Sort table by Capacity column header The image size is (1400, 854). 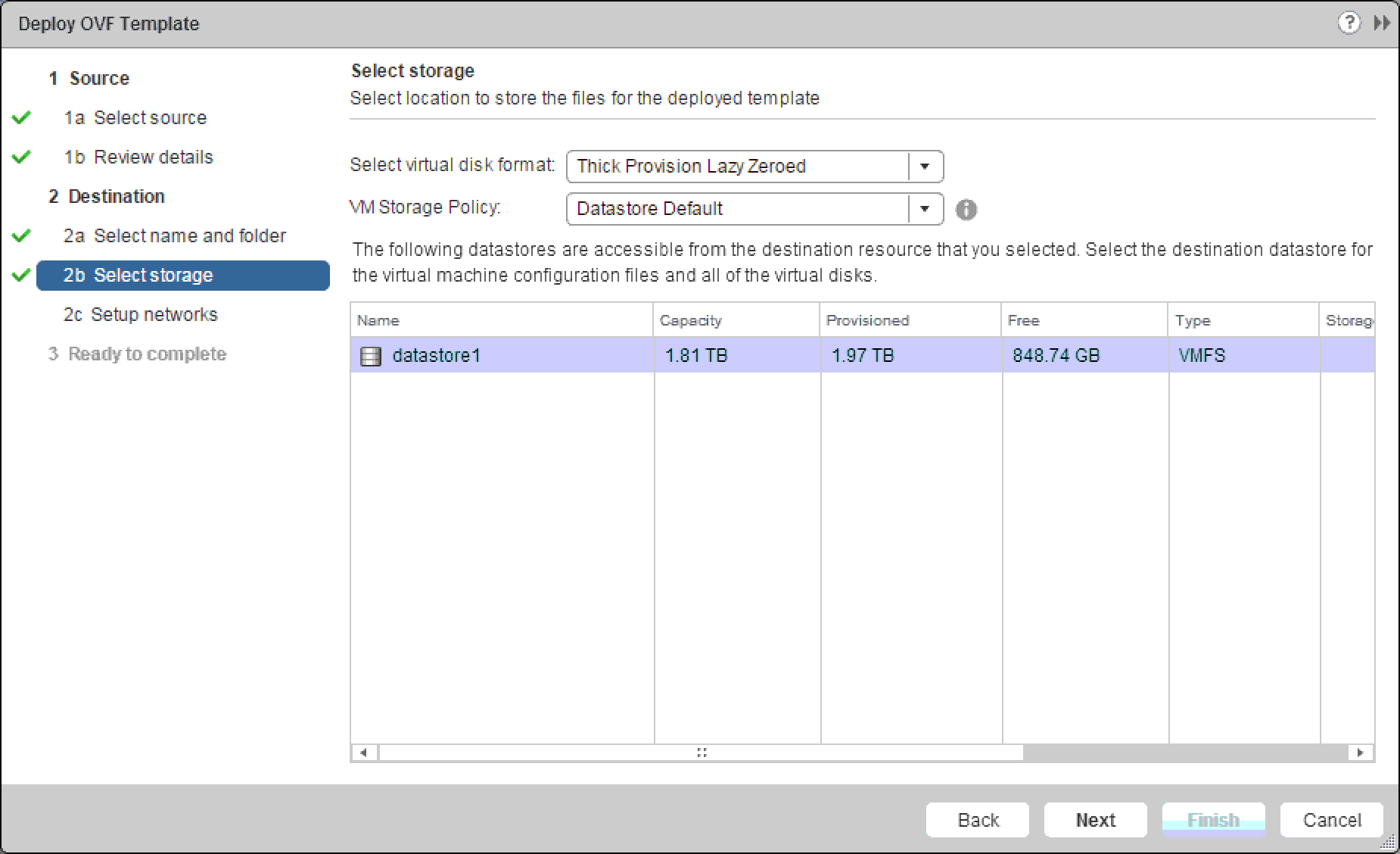coord(690,320)
